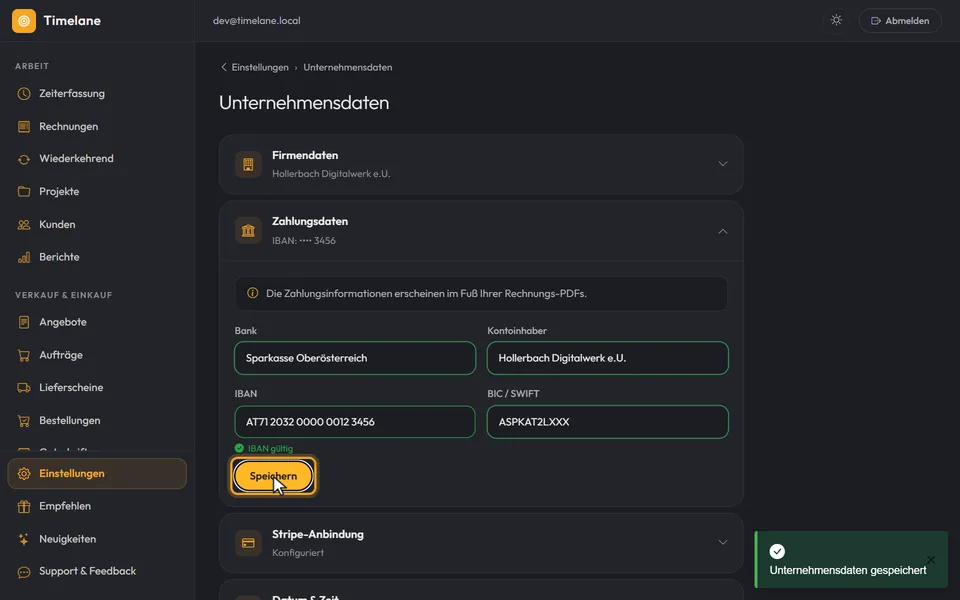Open Angebote in the sidebar

click(x=97, y=322)
